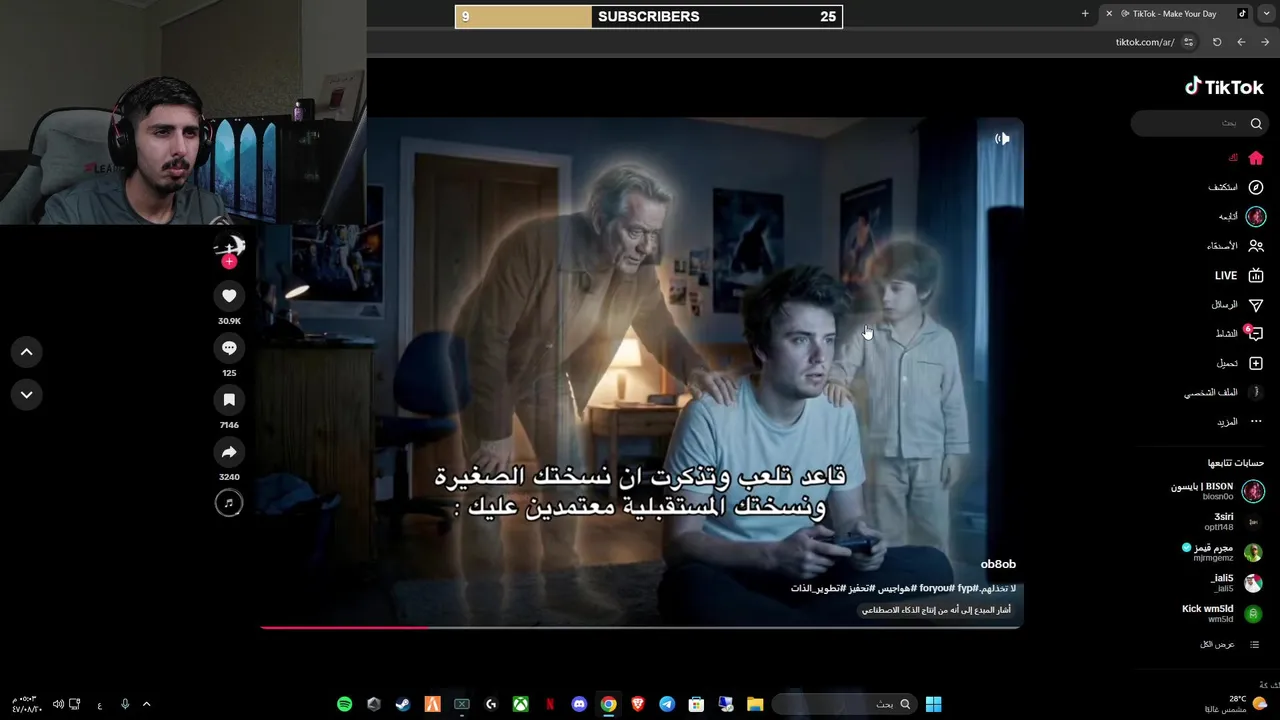1280x720 pixels.
Task: Open the Kick wm5ld account
Action: coord(1222,613)
